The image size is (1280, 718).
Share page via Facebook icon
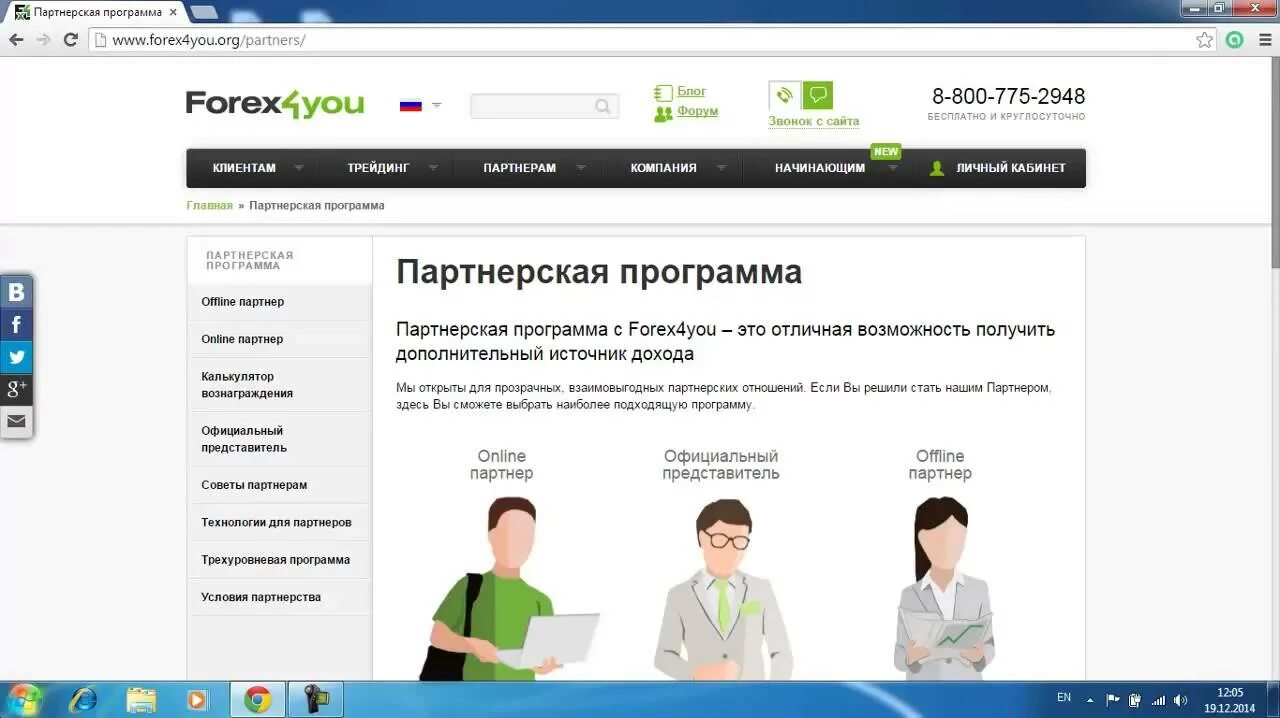pos(16,324)
